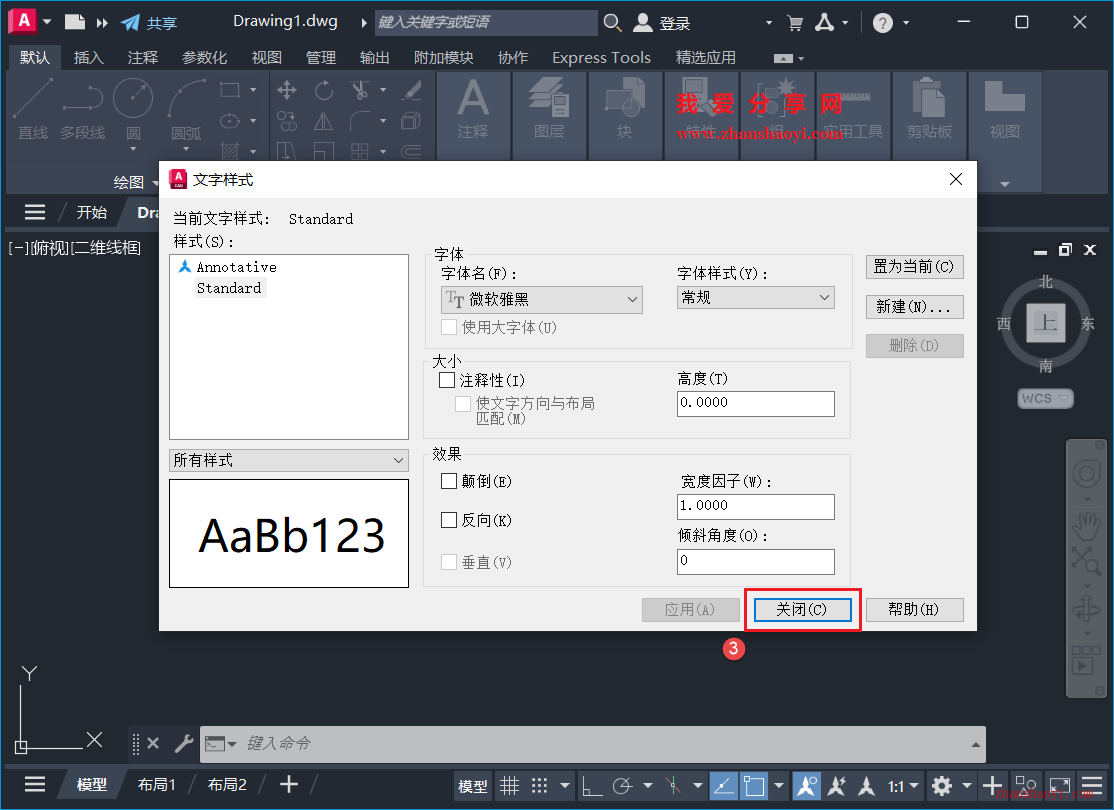
Task: Check the Upside down (颠倒) checkbox
Action: point(449,481)
